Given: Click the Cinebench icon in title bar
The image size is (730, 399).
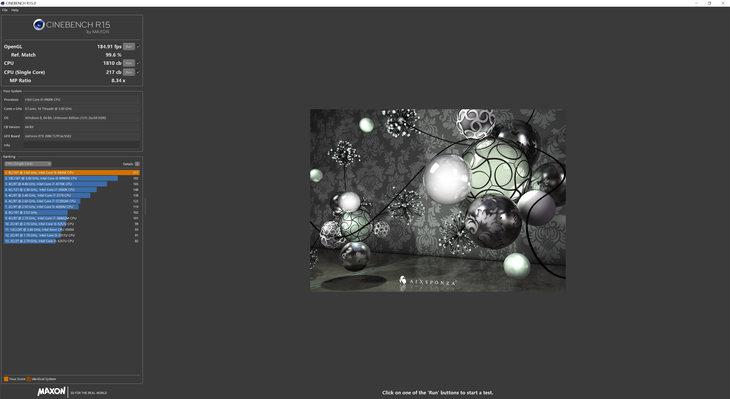Looking at the screenshot, I should pyautogui.click(x=3, y=3).
